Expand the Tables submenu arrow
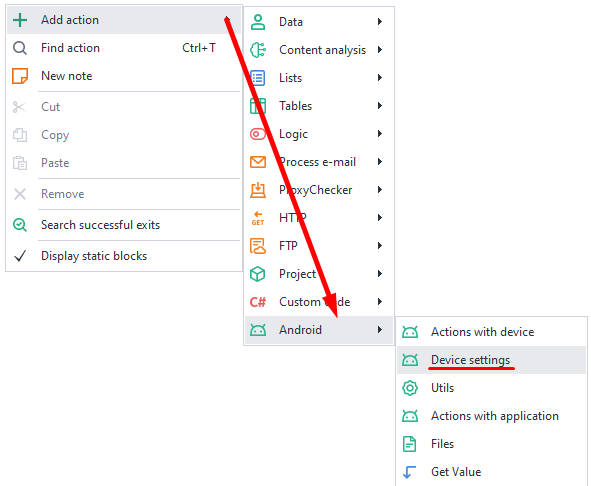 tap(380, 106)
